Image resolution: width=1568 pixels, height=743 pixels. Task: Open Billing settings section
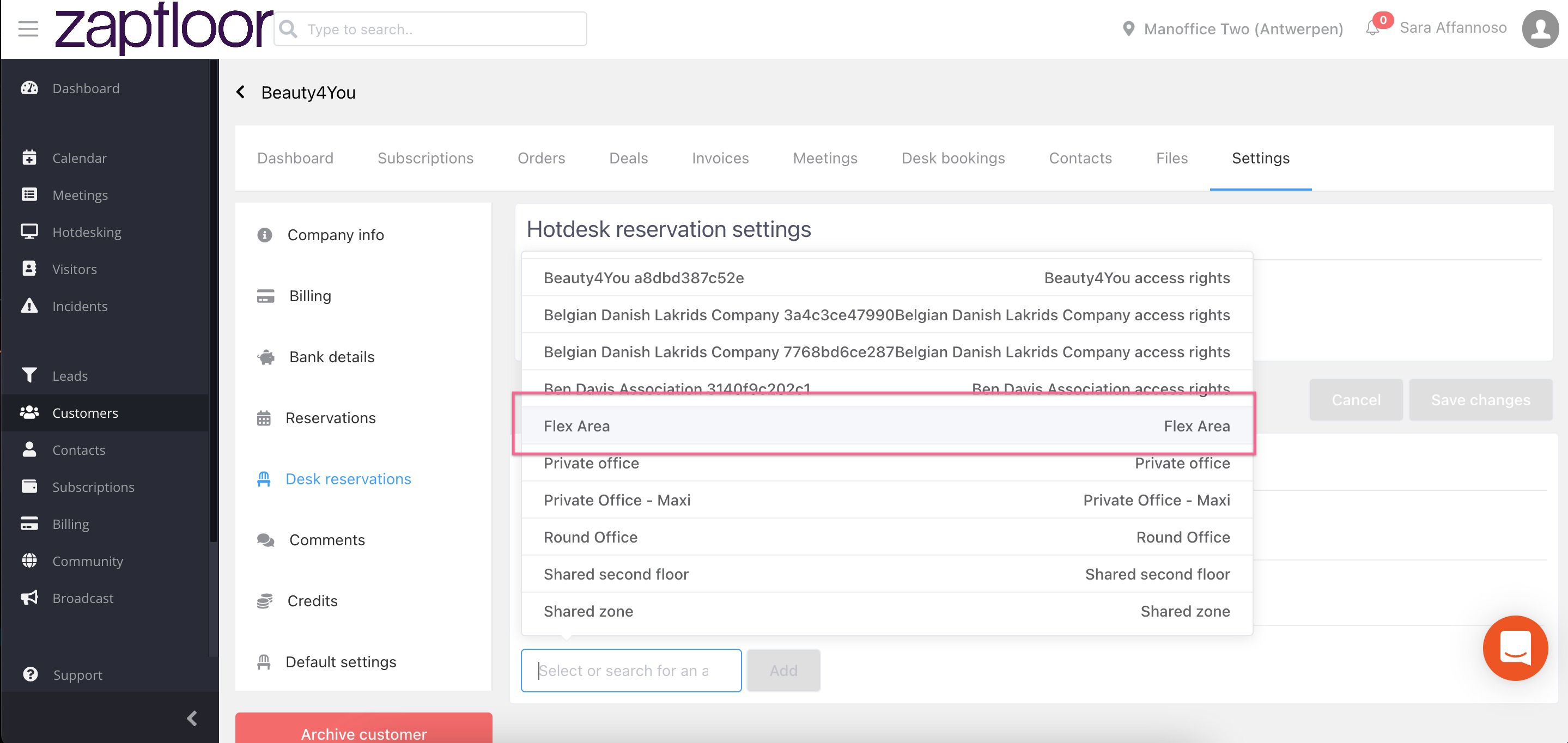(x=310, y=296)
